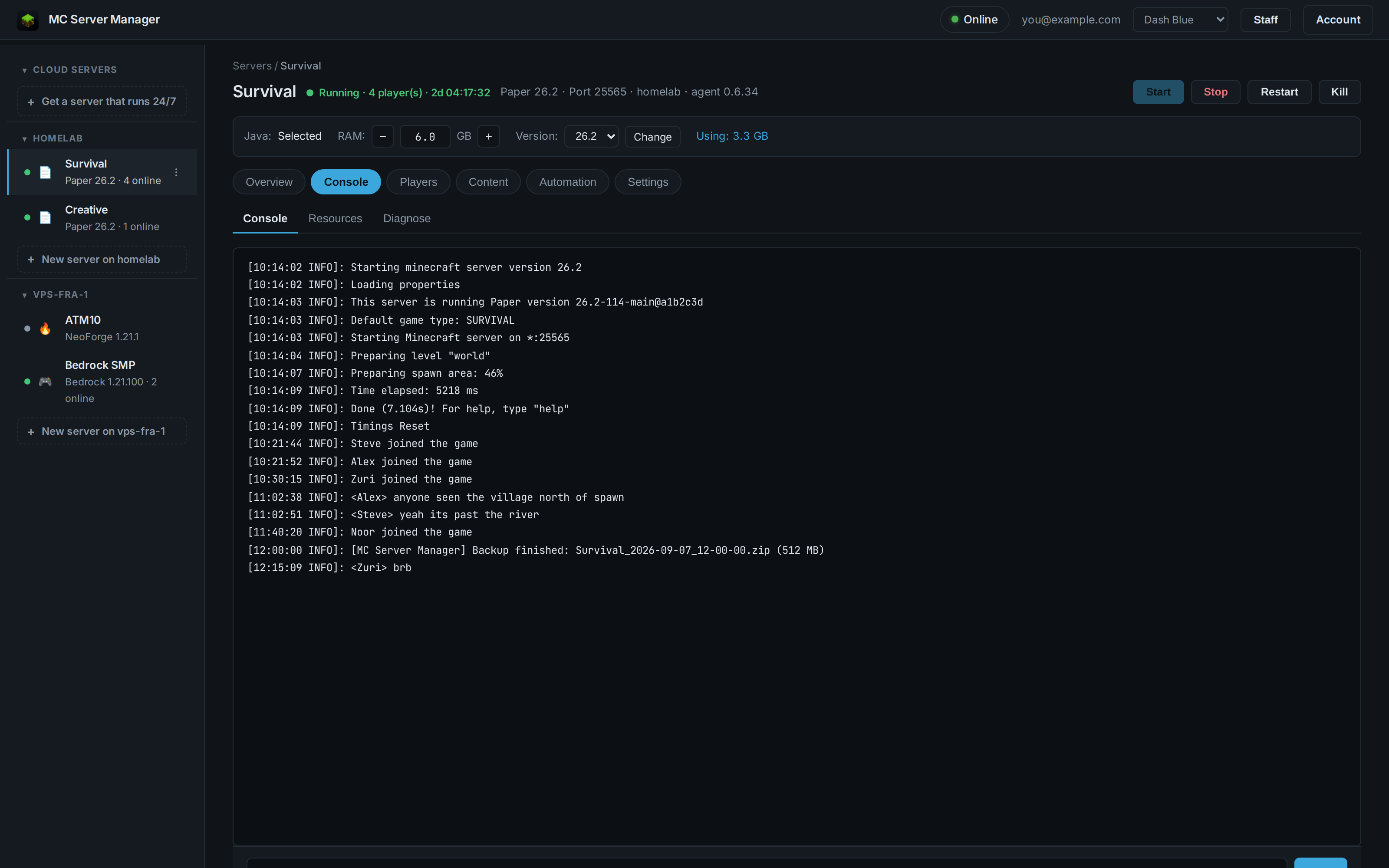Click the log line "Preparing spawn area: 46%"
Image resolution: width=1389 pixels, height=868 pixels.
375,373
